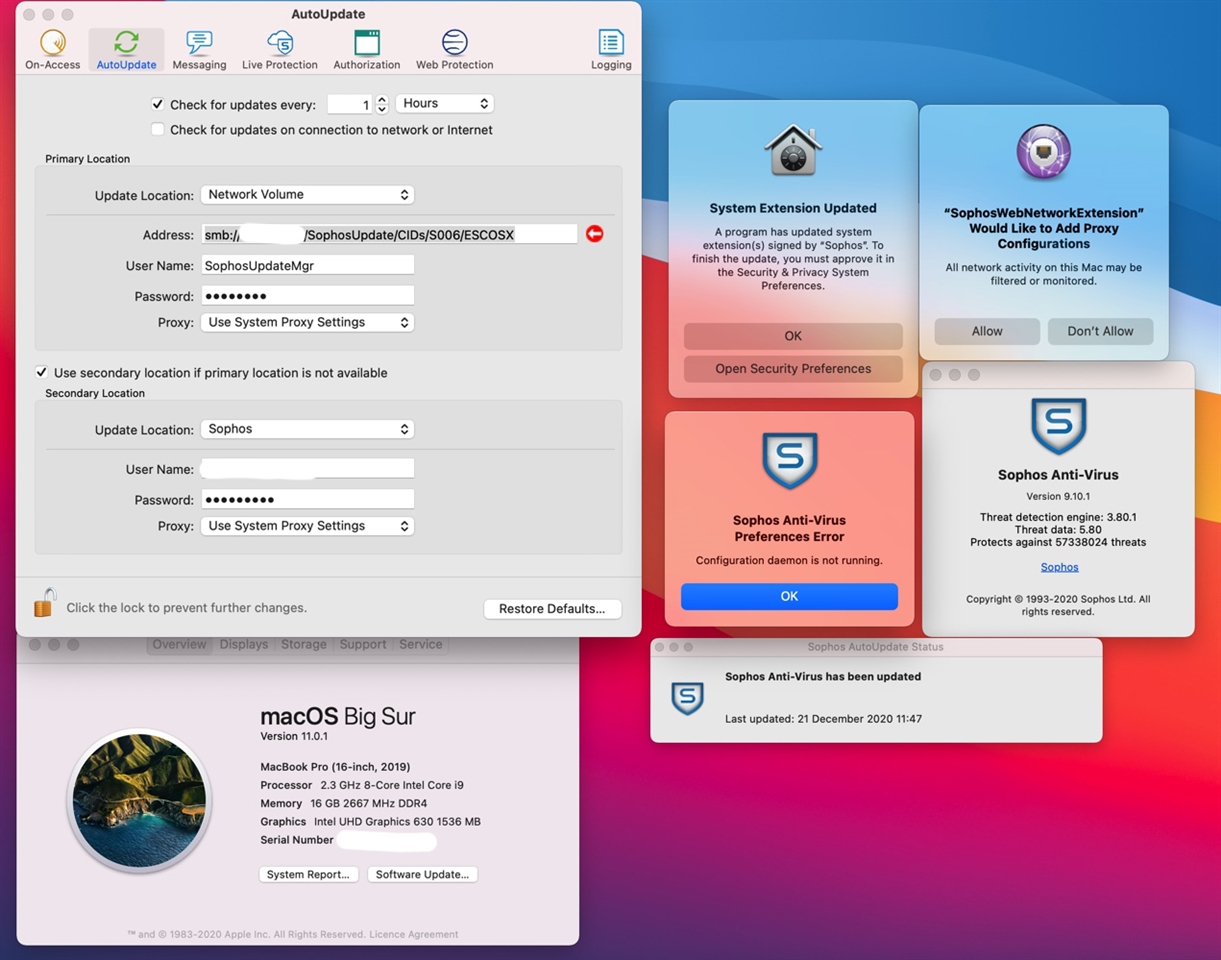Open primary location Proxy dropdown
Viewport: 1221px width, 960px height.
point(307,323)
